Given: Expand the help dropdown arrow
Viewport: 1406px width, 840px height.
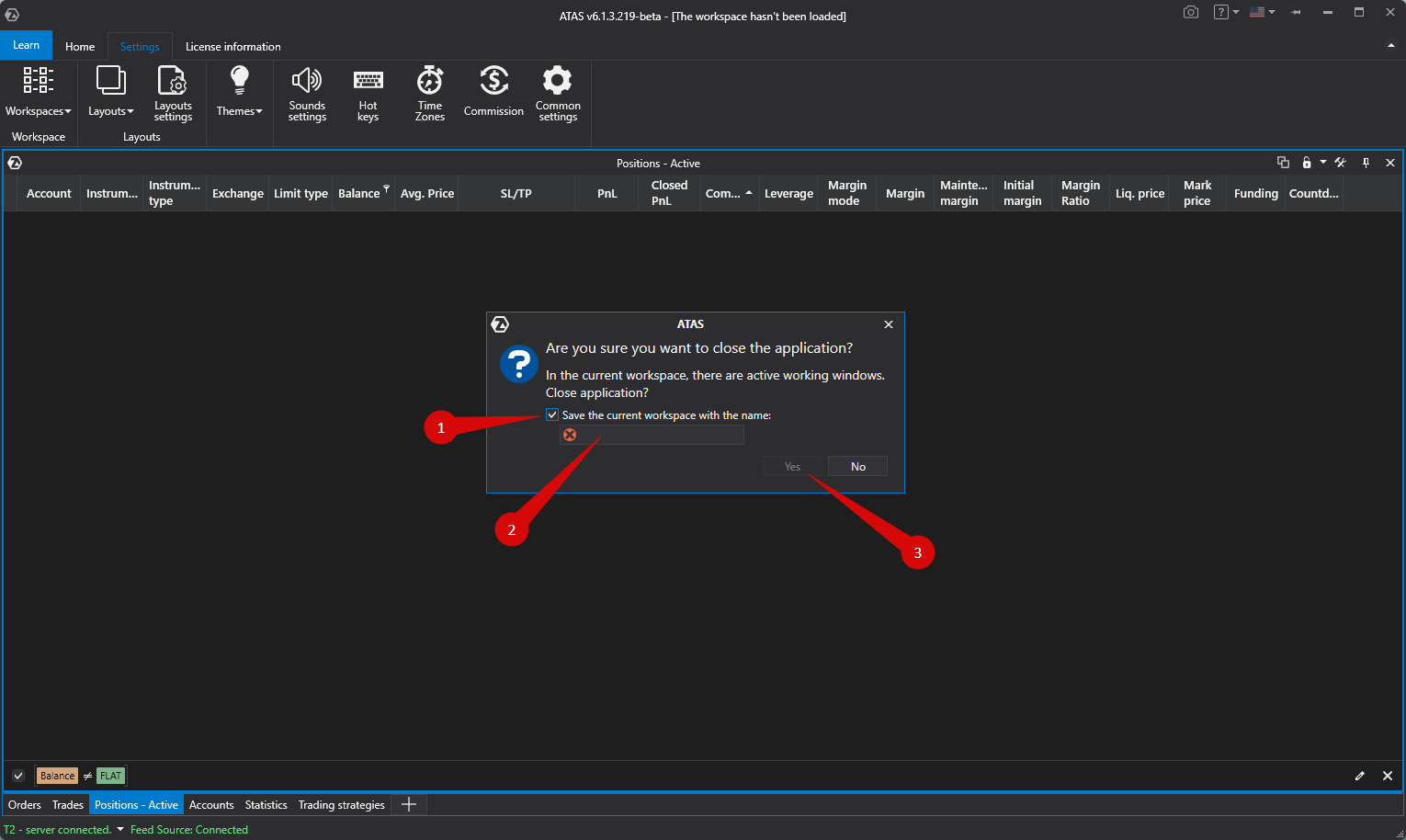Looking at the screenshot, I should (x=1236, y=12).
